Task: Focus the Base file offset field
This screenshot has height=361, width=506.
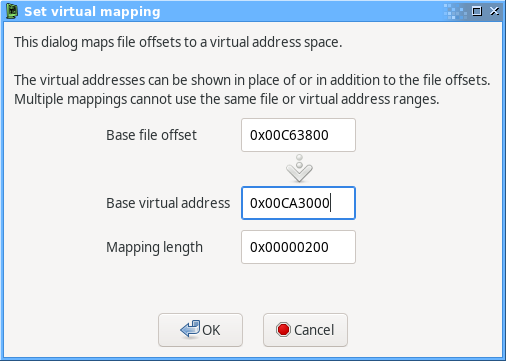Action: tap(298, 135)
